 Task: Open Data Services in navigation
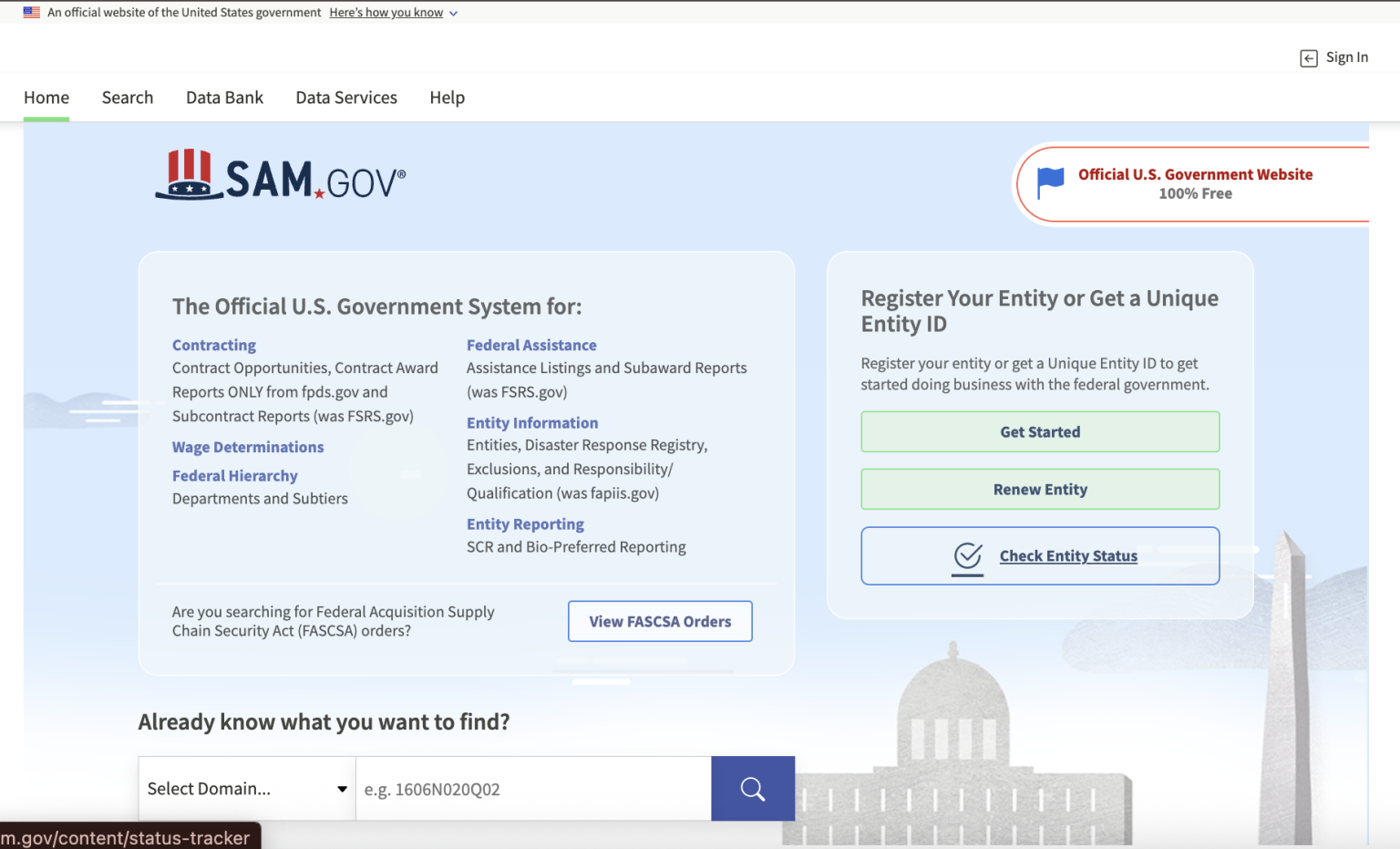tap(346, 98)
